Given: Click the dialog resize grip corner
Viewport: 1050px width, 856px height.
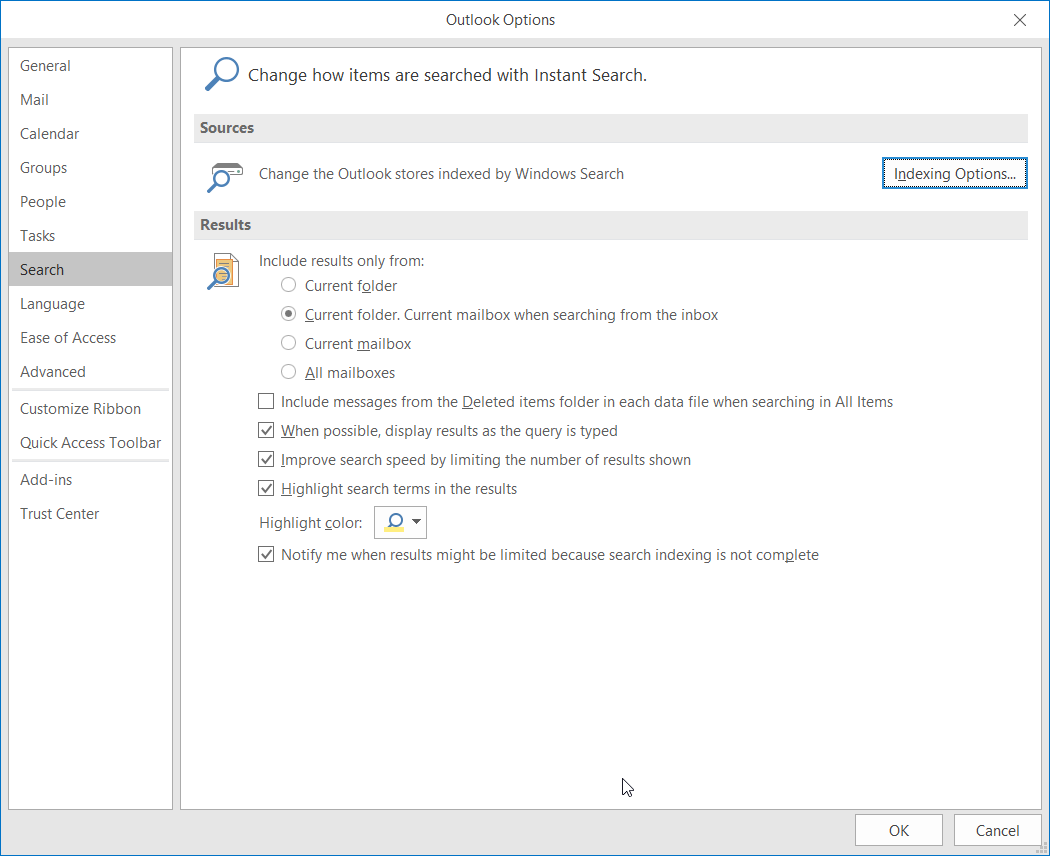Looking at the screenshot, I should [x=1042, y=848].
